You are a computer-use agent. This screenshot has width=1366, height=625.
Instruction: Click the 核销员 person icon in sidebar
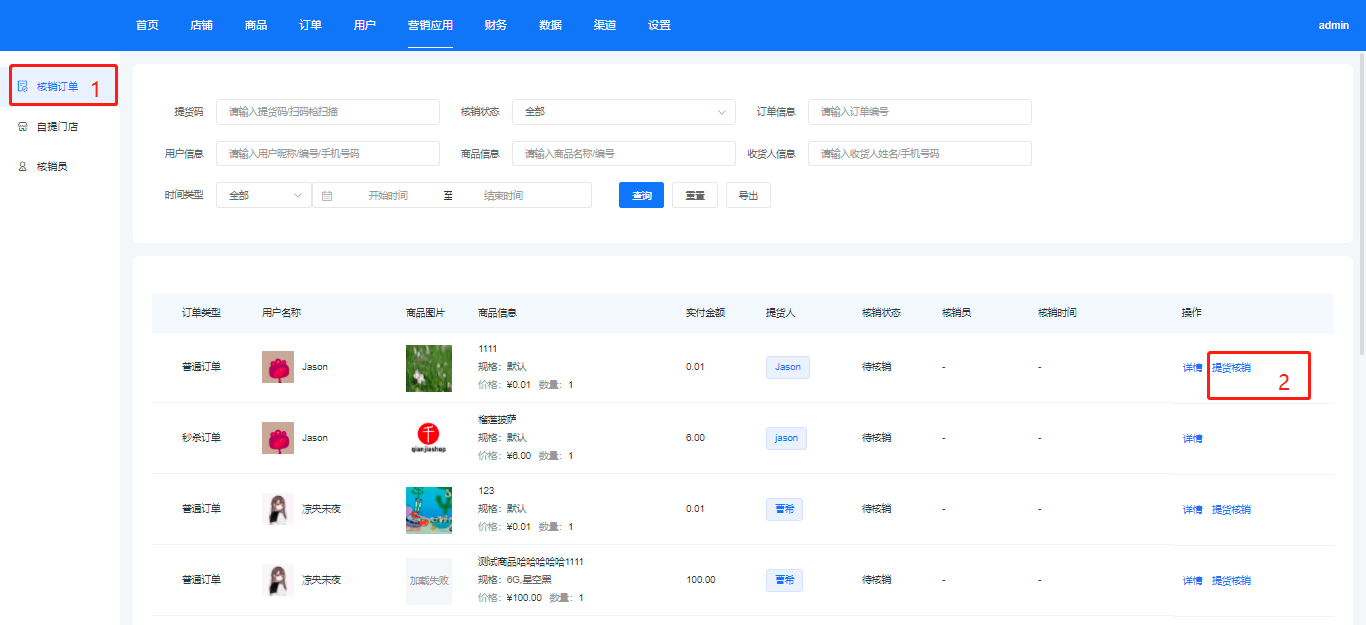tap(22, 167)
